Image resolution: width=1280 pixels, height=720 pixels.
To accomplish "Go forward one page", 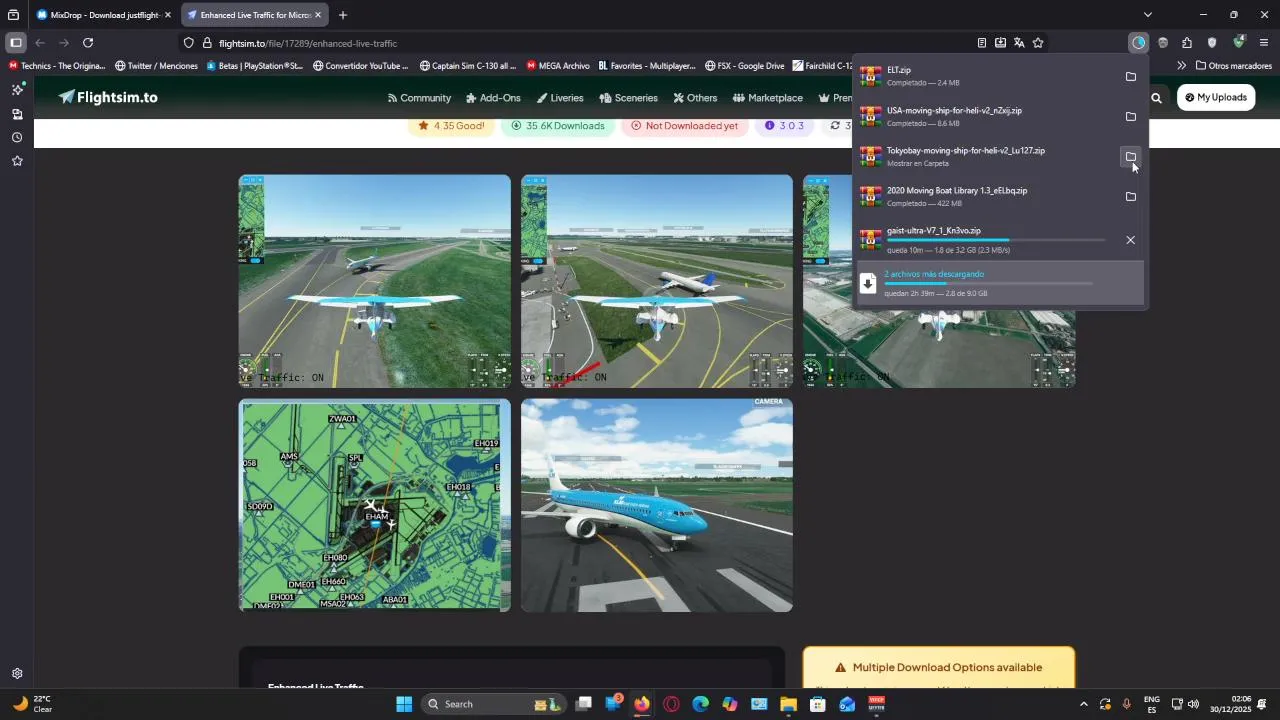I will click(64, 43).
